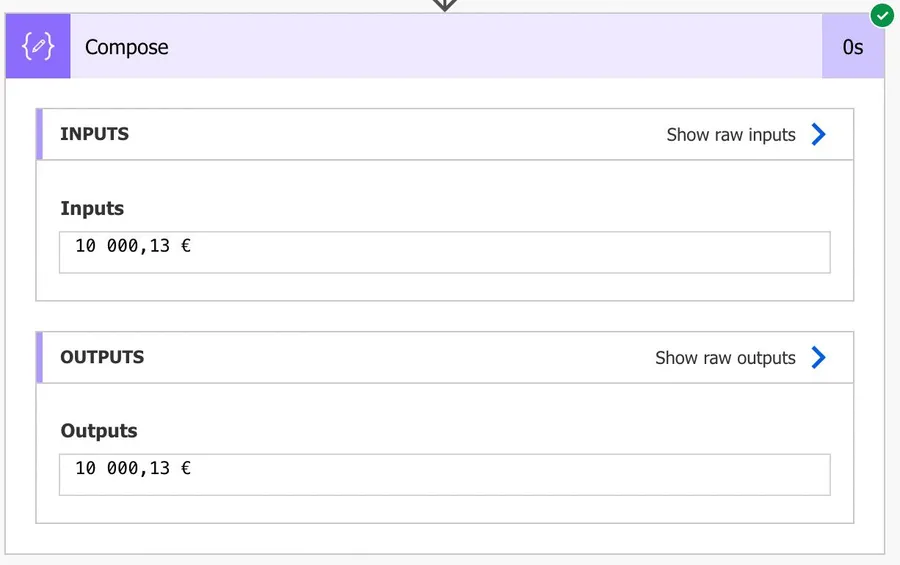Image resolution: width=900 pixels, height=565 pixels.
Task: Click inside the Inputs value field
Action: point(444,252)
